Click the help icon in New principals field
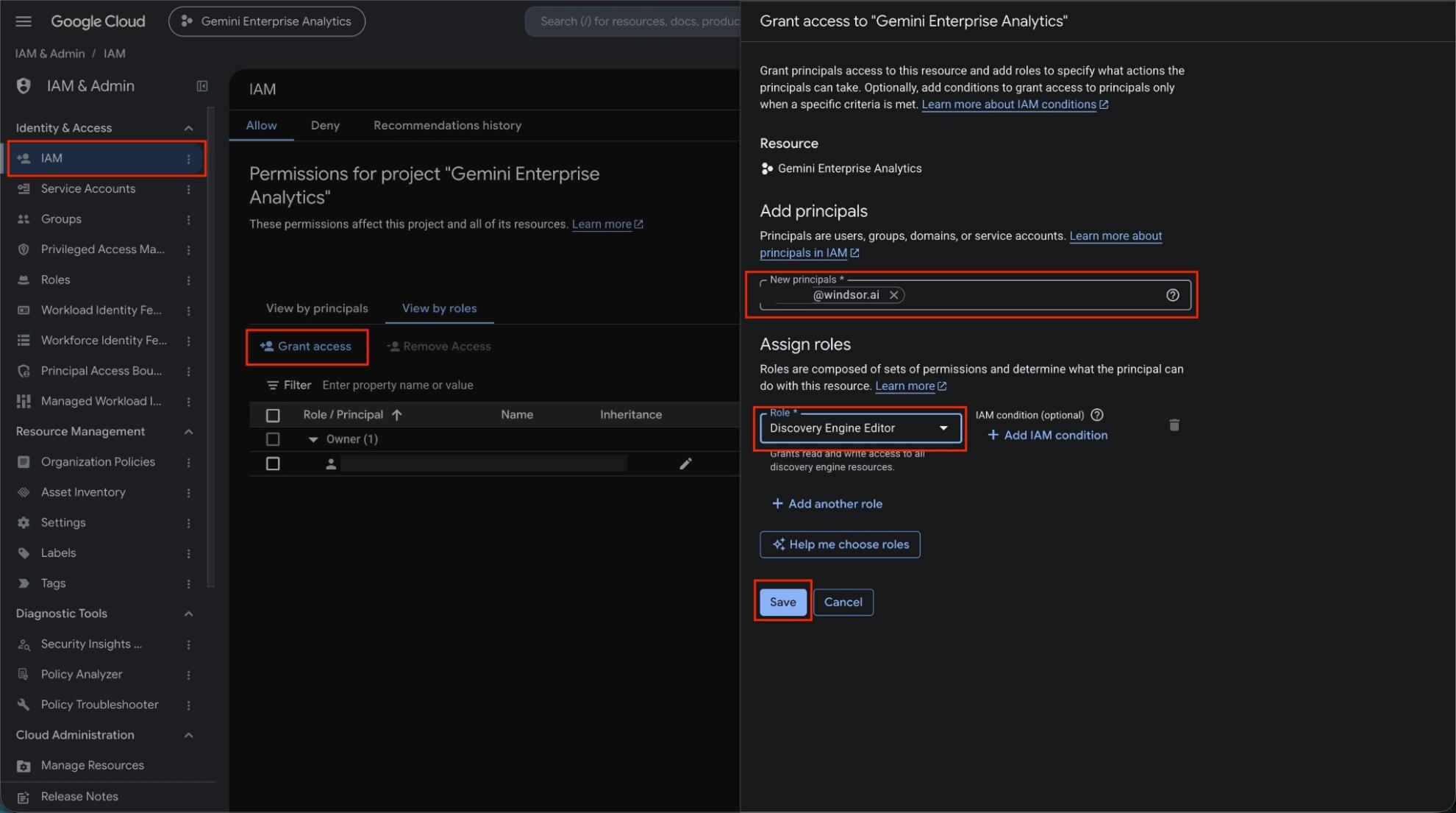Viewport: 1456px width, 813px height. click(x=1172, y=295)
